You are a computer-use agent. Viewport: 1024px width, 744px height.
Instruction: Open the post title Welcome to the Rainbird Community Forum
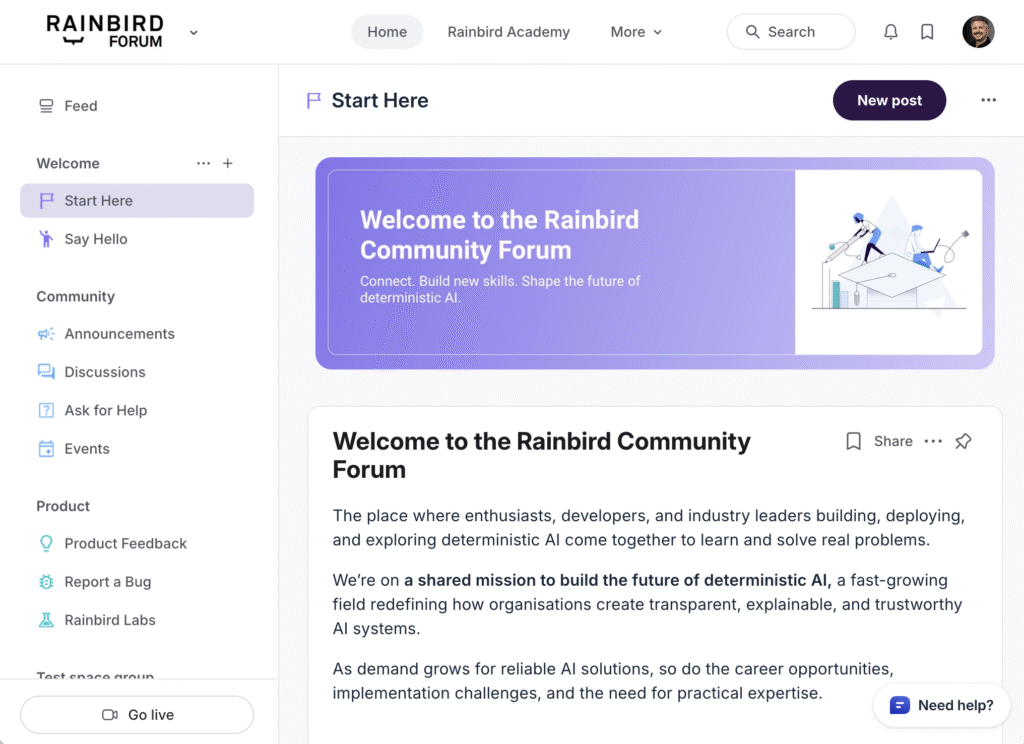click(x=541, y=455)
